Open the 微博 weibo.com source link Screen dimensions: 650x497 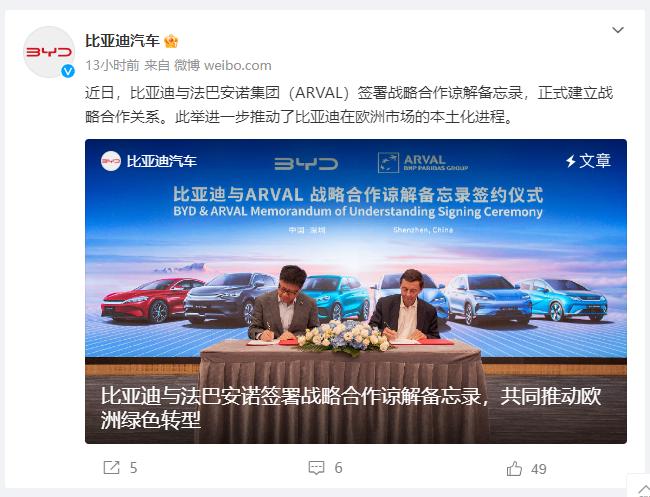[223, 65]
